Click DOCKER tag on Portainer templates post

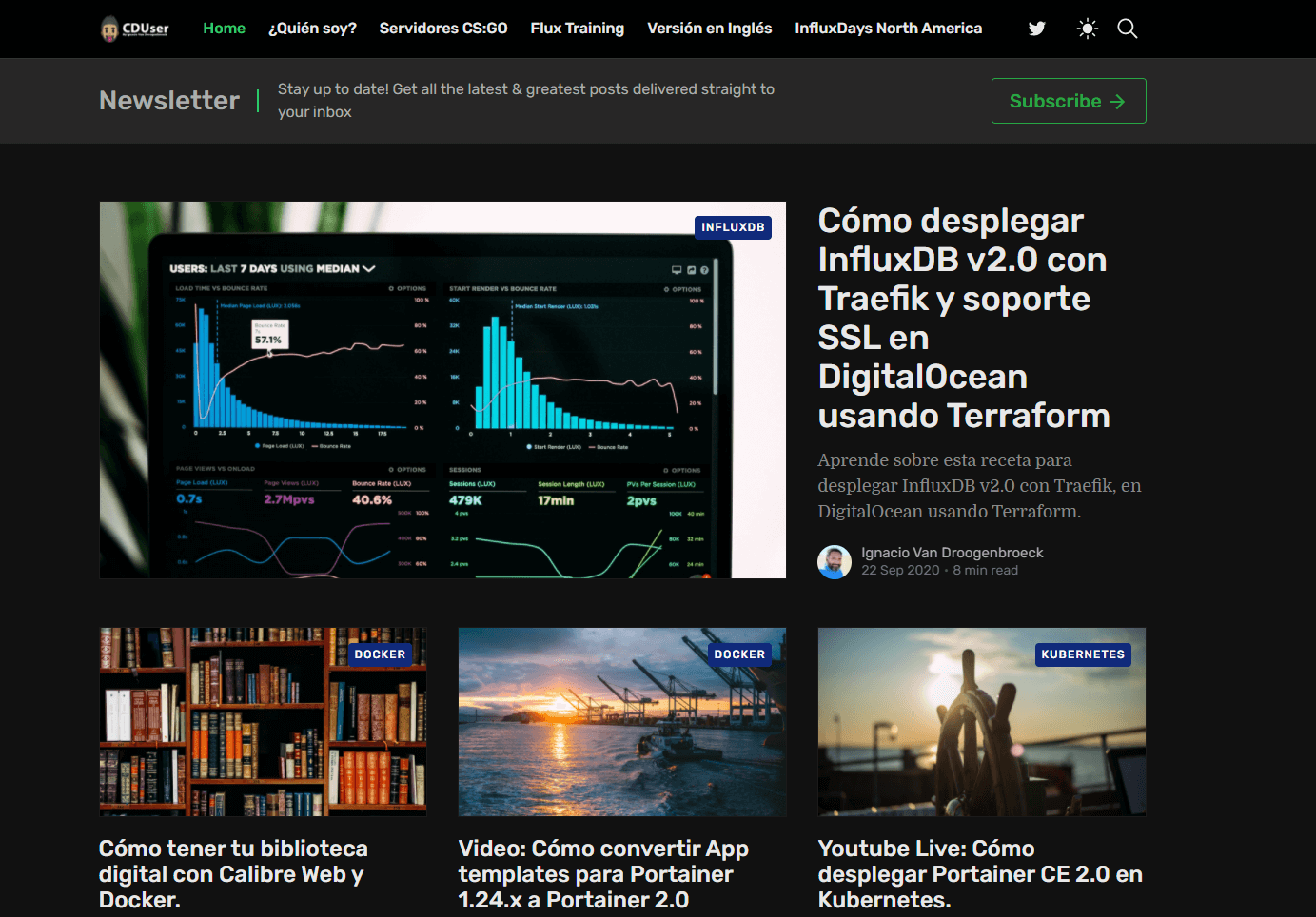739,654
